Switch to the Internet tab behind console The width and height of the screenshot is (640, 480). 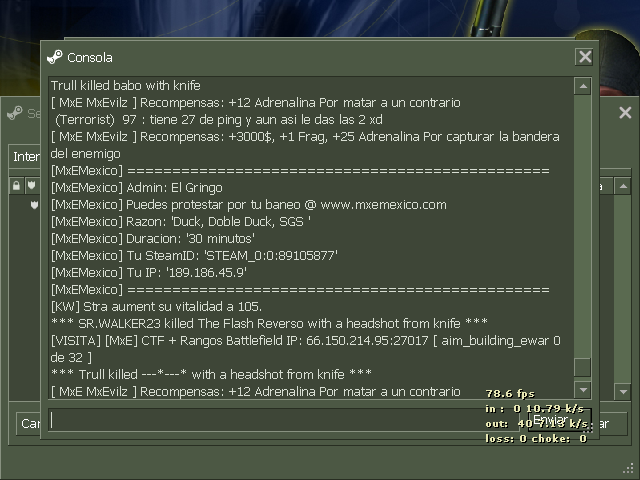[25, 157]
